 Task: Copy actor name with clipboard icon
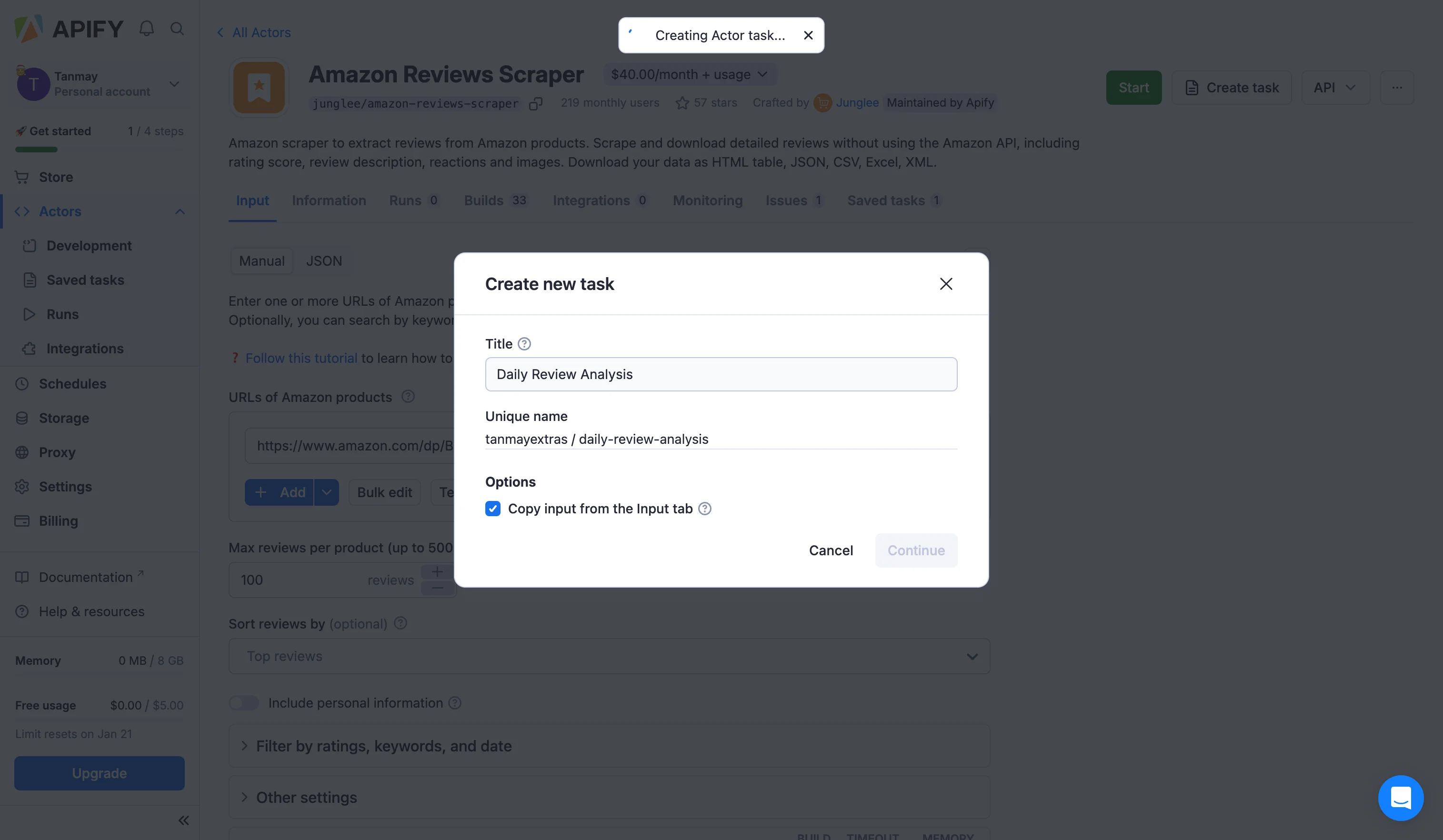coord(535,104)
